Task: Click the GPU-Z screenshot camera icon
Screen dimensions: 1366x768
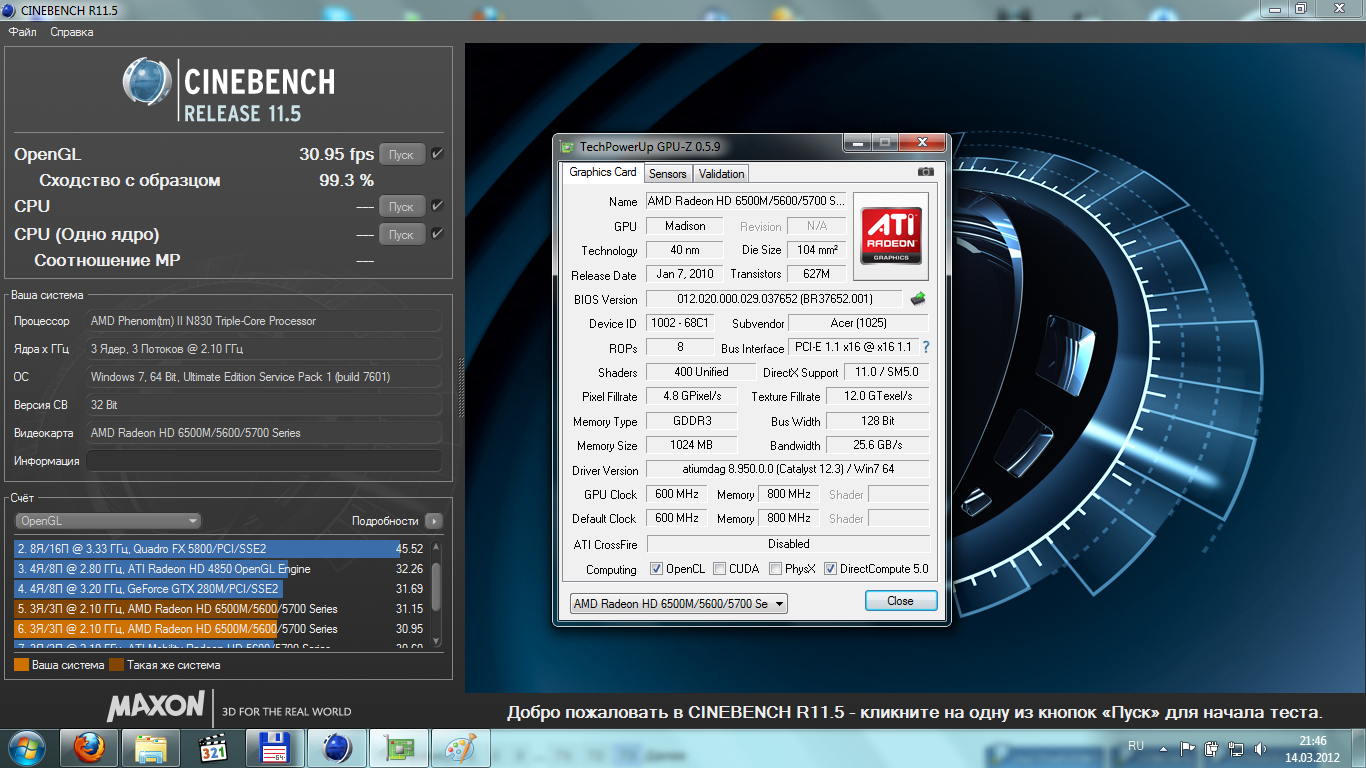Action: (926, 172)
